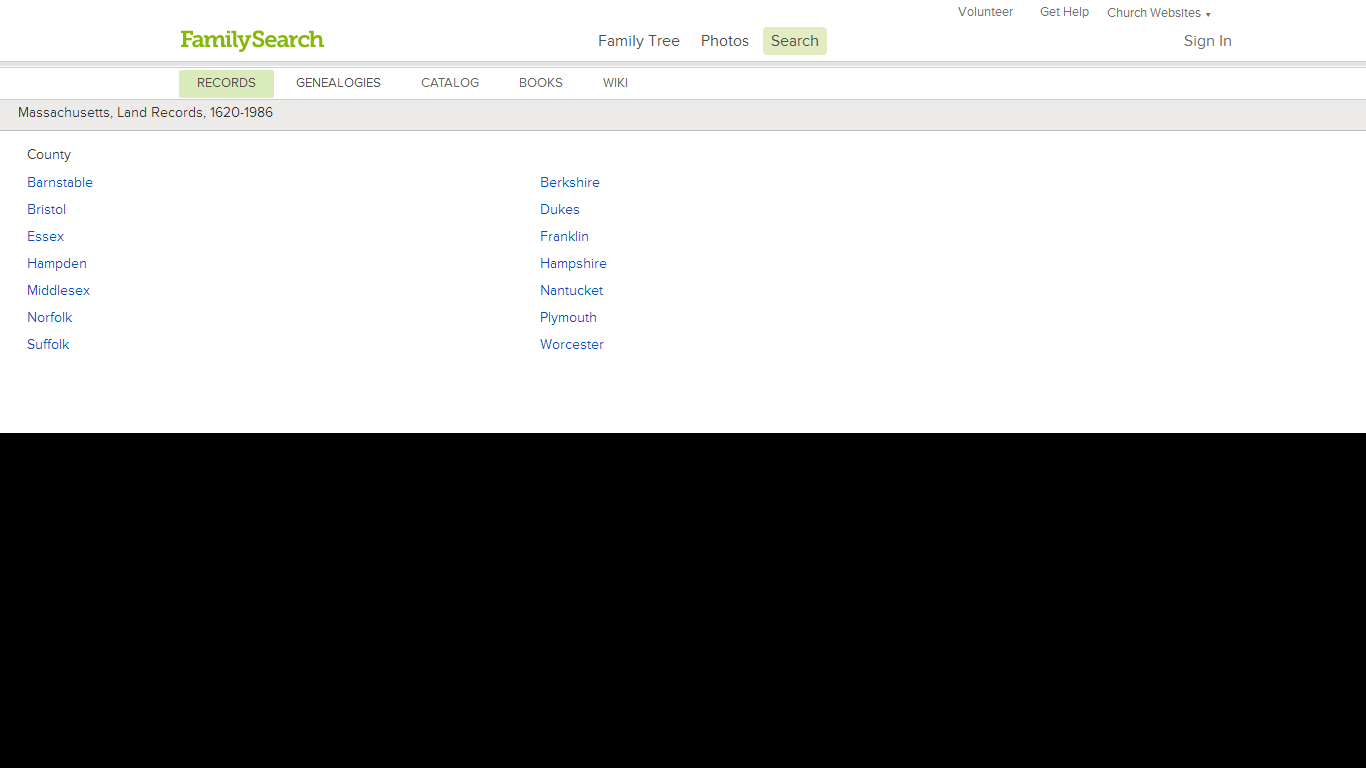1366x768 pixels.
Task: Select the Search menu item
Action: [795, 41]
